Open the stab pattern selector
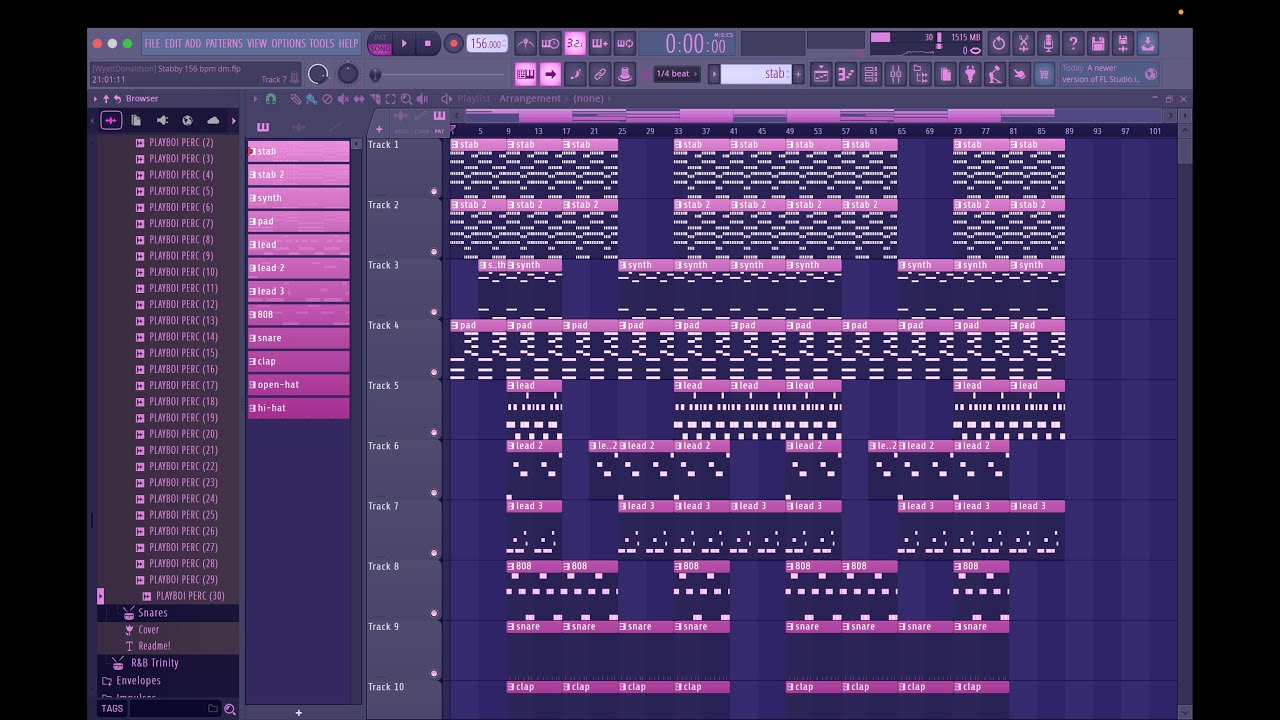This screenshot has height=720, width=1280. click(x=755, y=74)
